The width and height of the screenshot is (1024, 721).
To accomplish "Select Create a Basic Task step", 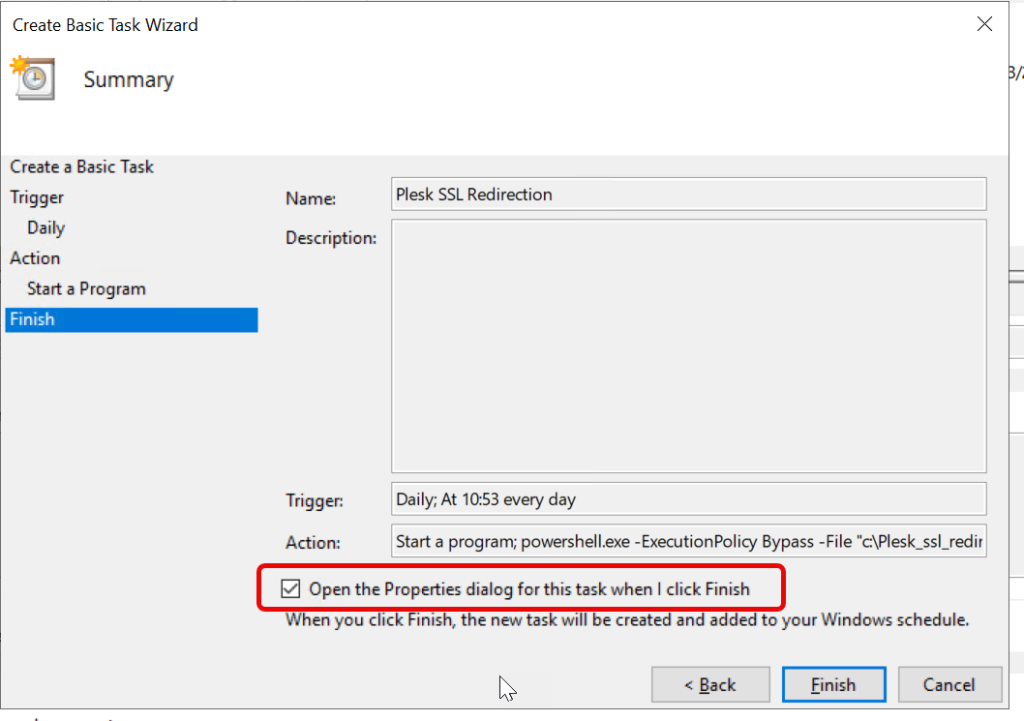I will (82, 167).
